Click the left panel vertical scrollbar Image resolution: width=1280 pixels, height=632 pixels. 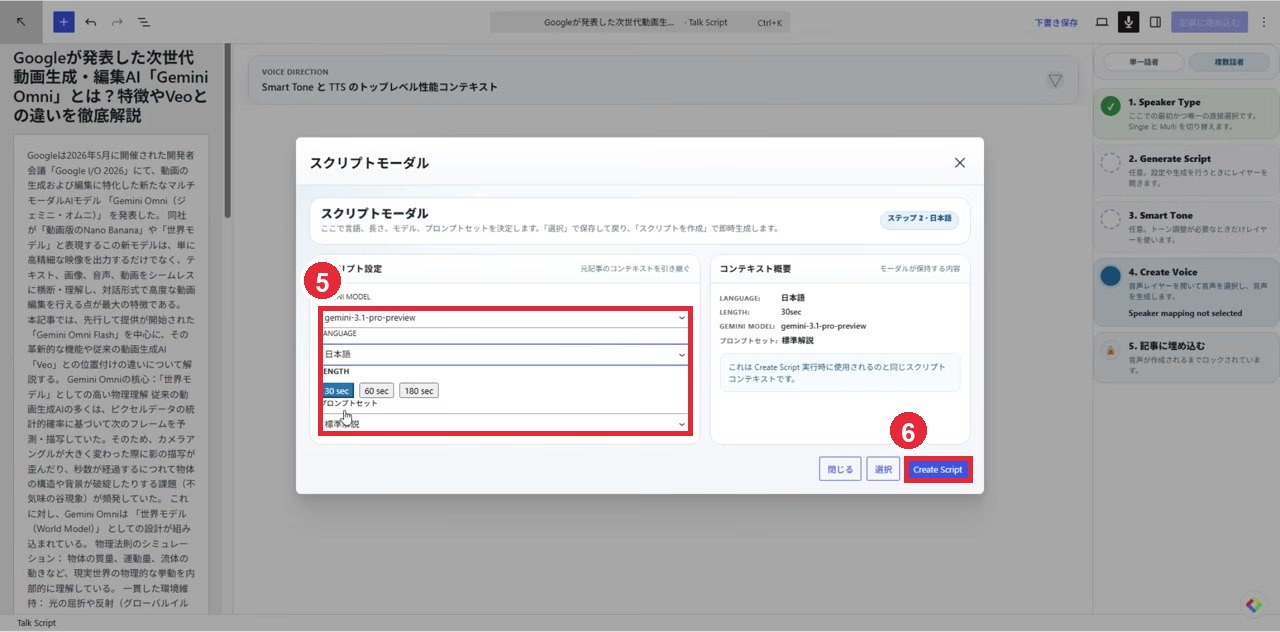(228, 130)
